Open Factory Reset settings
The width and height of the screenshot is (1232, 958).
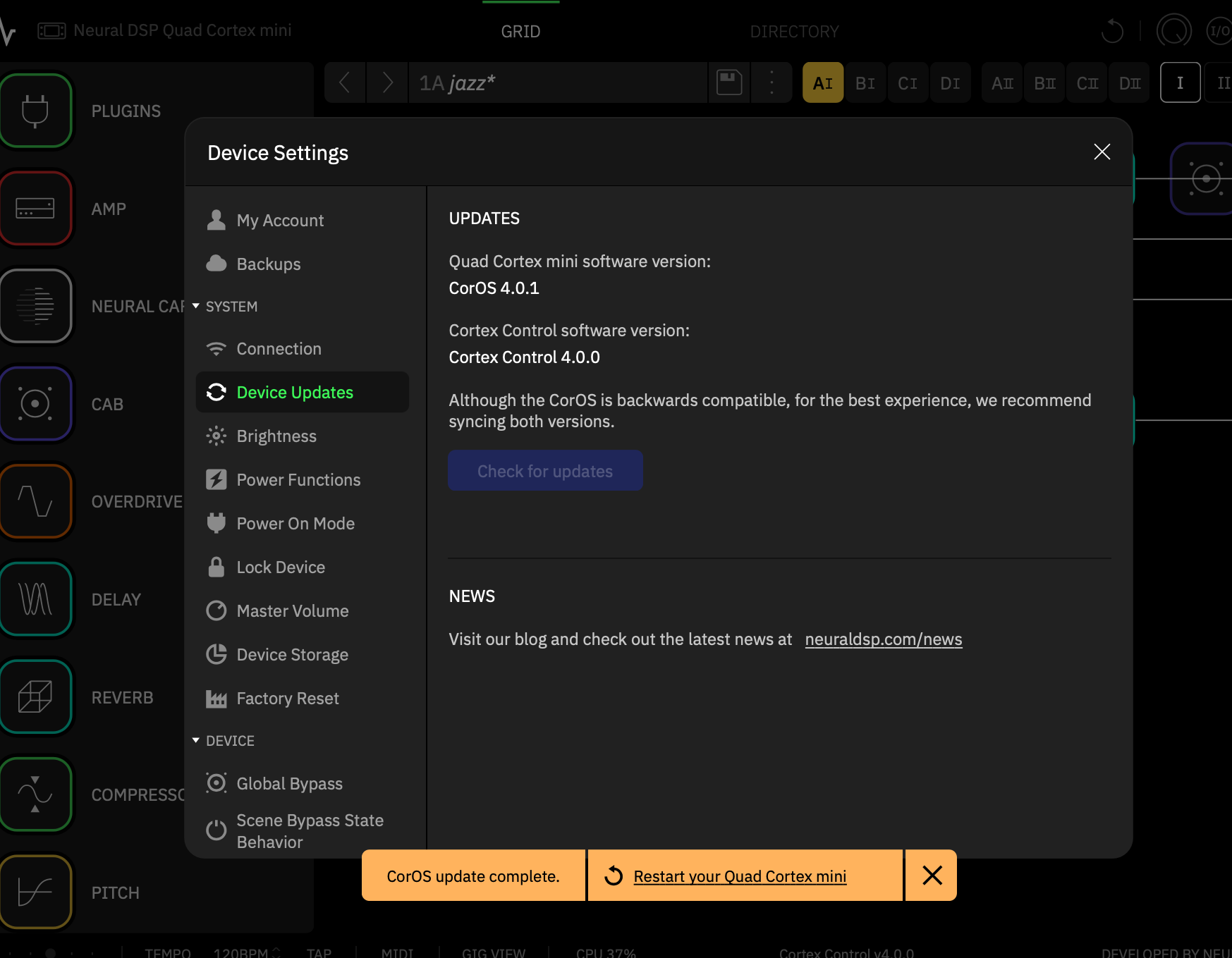pos(303,698)
